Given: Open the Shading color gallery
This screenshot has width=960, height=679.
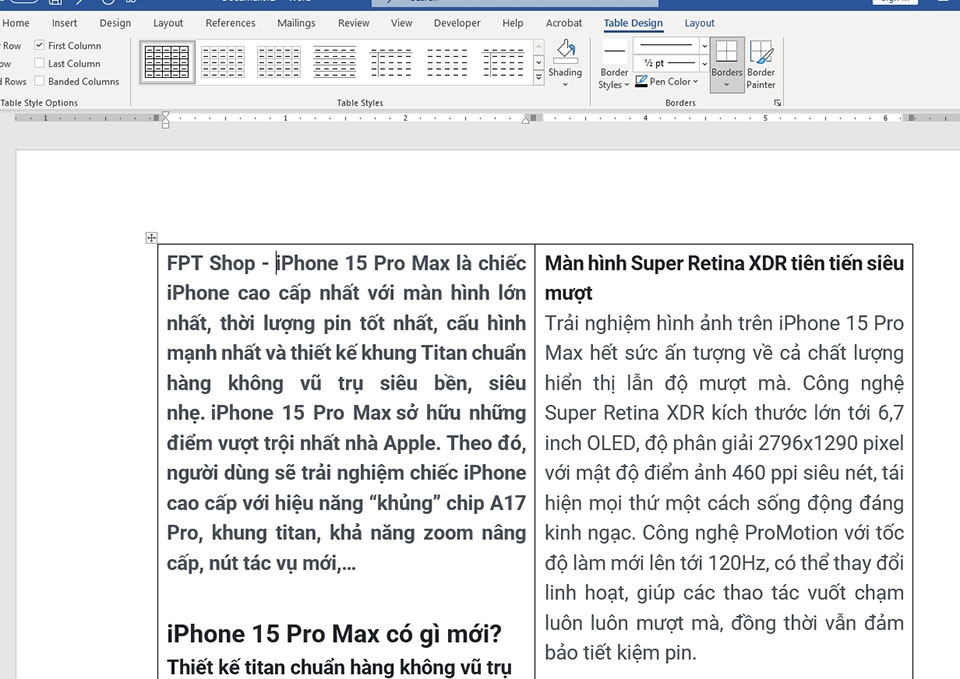Looking at the screenshot, I should (565, 82).
